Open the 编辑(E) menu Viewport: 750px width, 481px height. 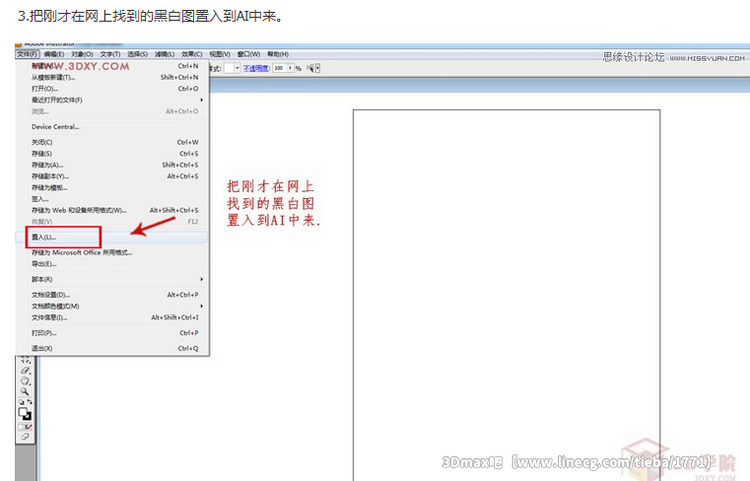click(54, 54)
